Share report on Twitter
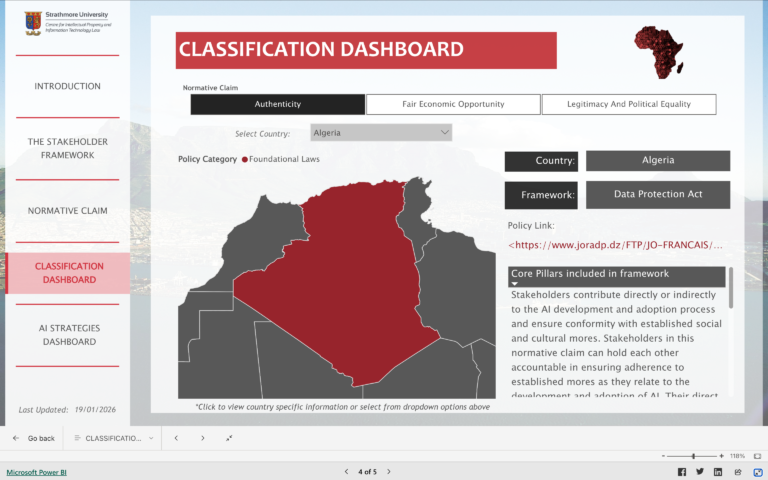768x480 pixels. (700, 472)
